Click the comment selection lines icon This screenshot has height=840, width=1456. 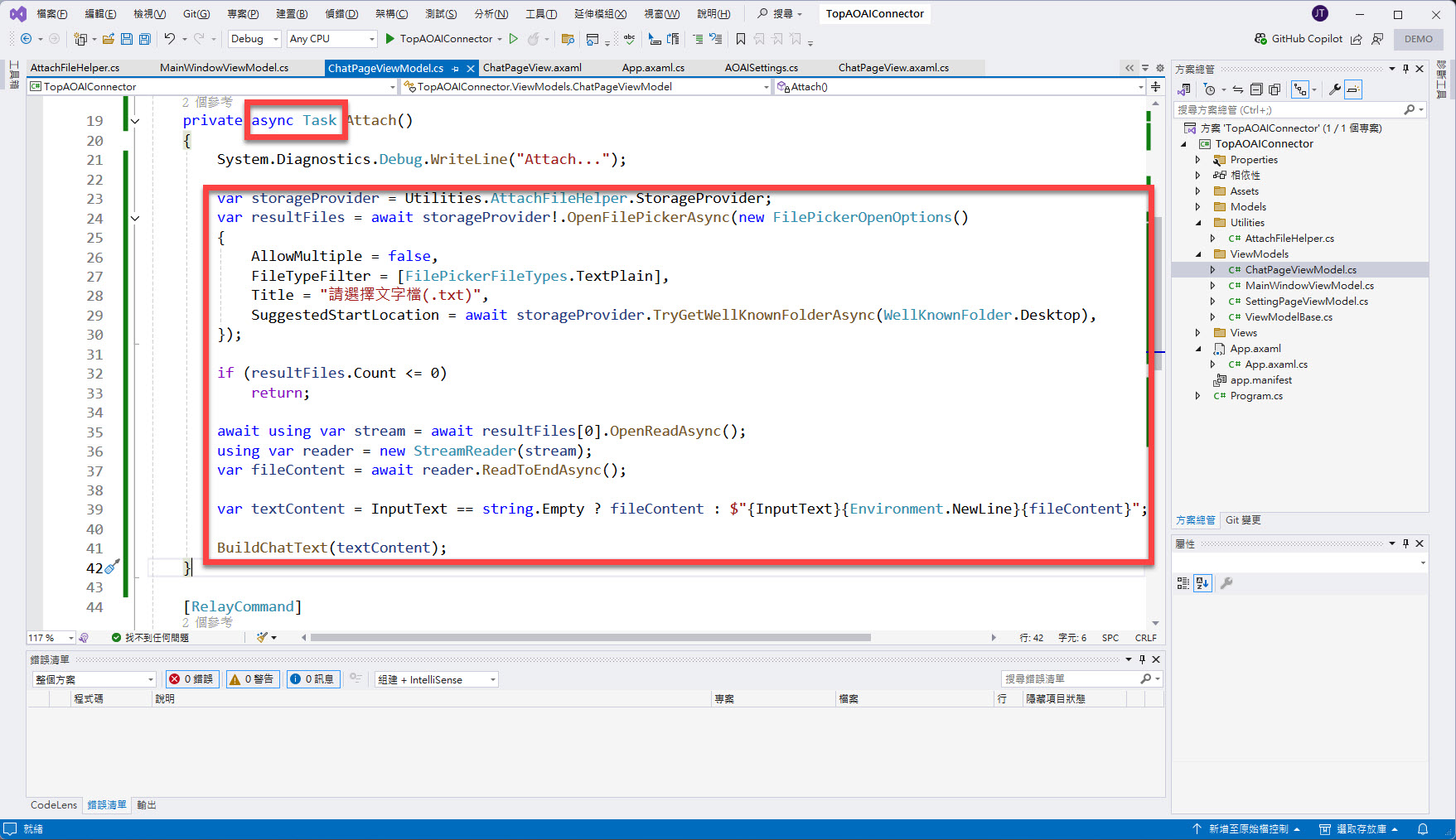(x=697, y=39)
